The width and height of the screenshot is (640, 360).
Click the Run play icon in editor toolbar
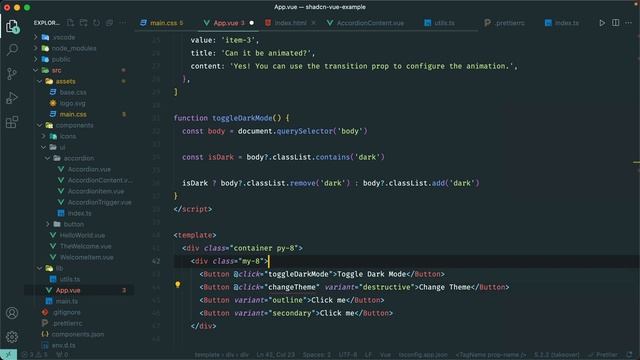coord(602,23)
